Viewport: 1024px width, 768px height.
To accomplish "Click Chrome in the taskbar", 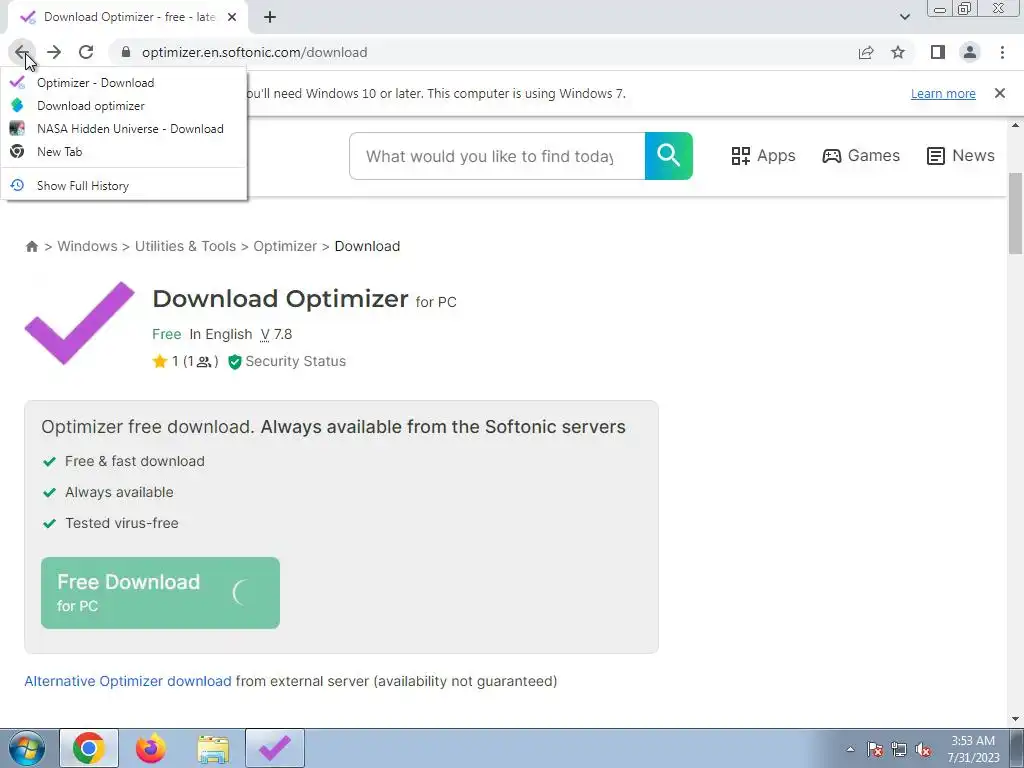I will coord(89,748).
